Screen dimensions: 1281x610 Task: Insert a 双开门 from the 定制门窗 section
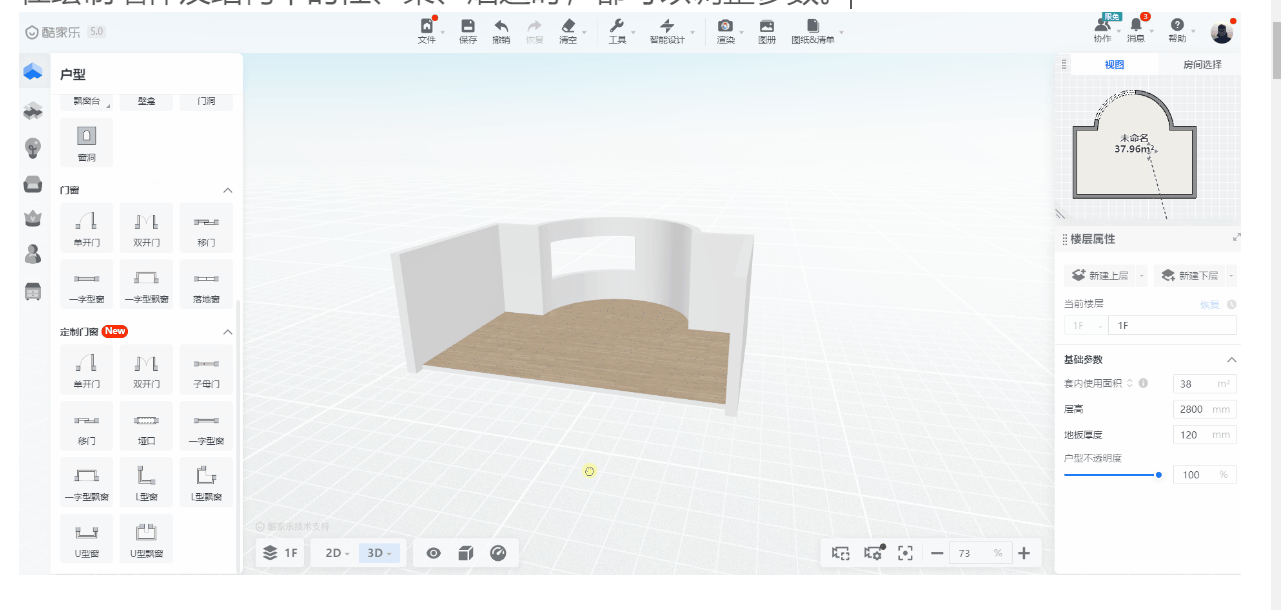(x=146, y=369)
